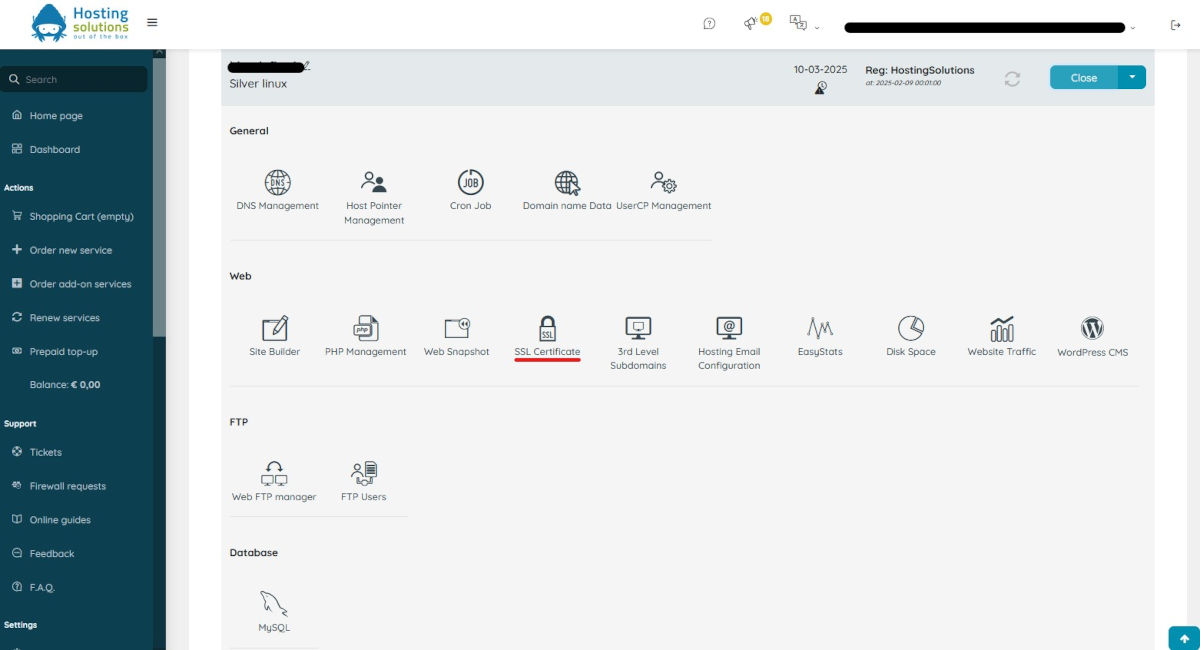Launch the WordPress CMS installer
The image size is (1200, 650).
pos(1092,329)
